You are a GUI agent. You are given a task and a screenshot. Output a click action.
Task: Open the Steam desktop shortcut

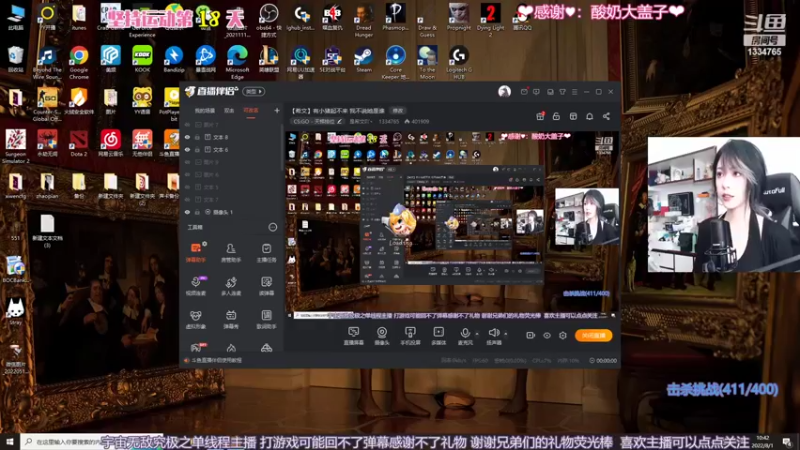[364, 59]
